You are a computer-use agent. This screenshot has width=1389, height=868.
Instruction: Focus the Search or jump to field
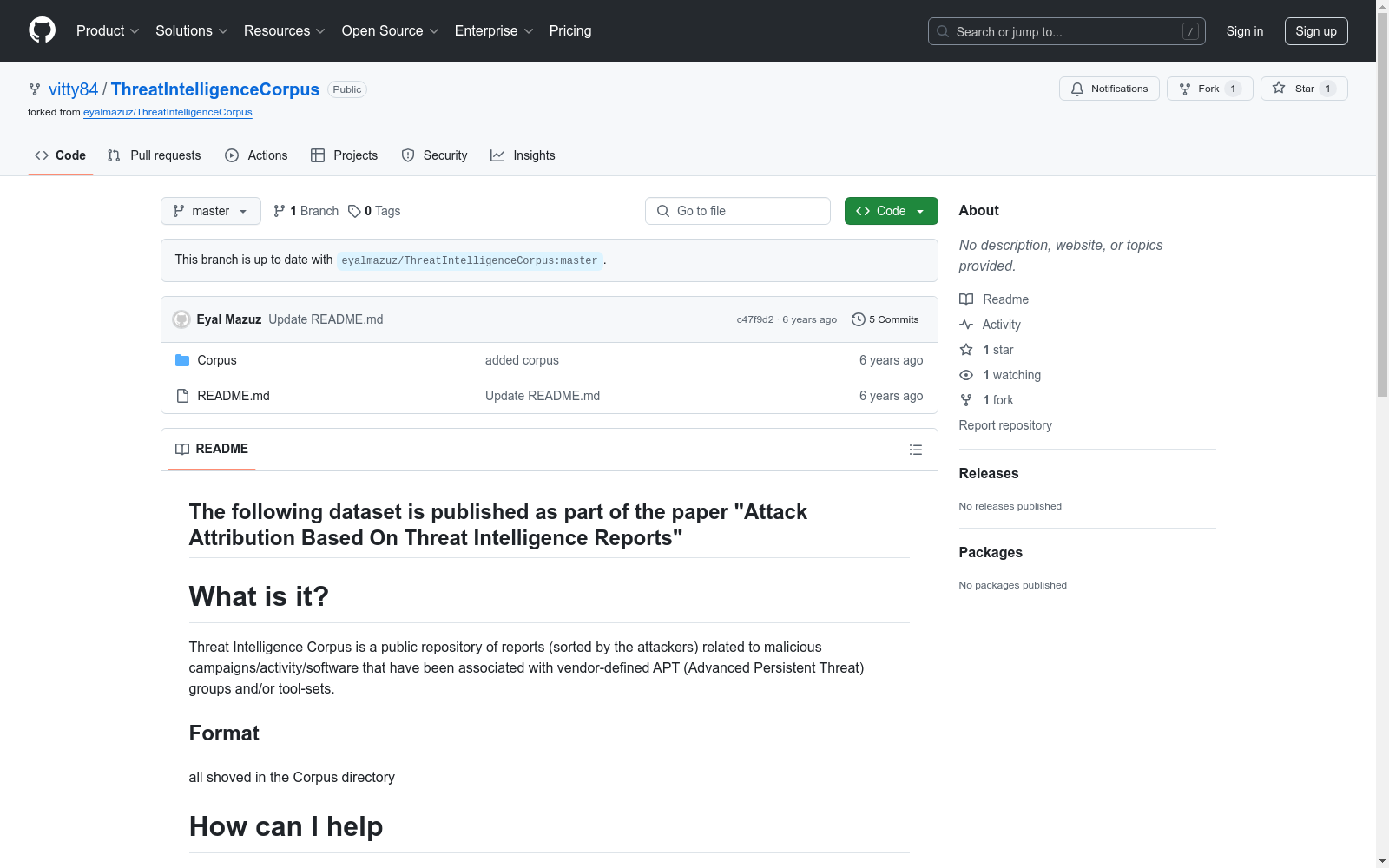[1067, 31]
